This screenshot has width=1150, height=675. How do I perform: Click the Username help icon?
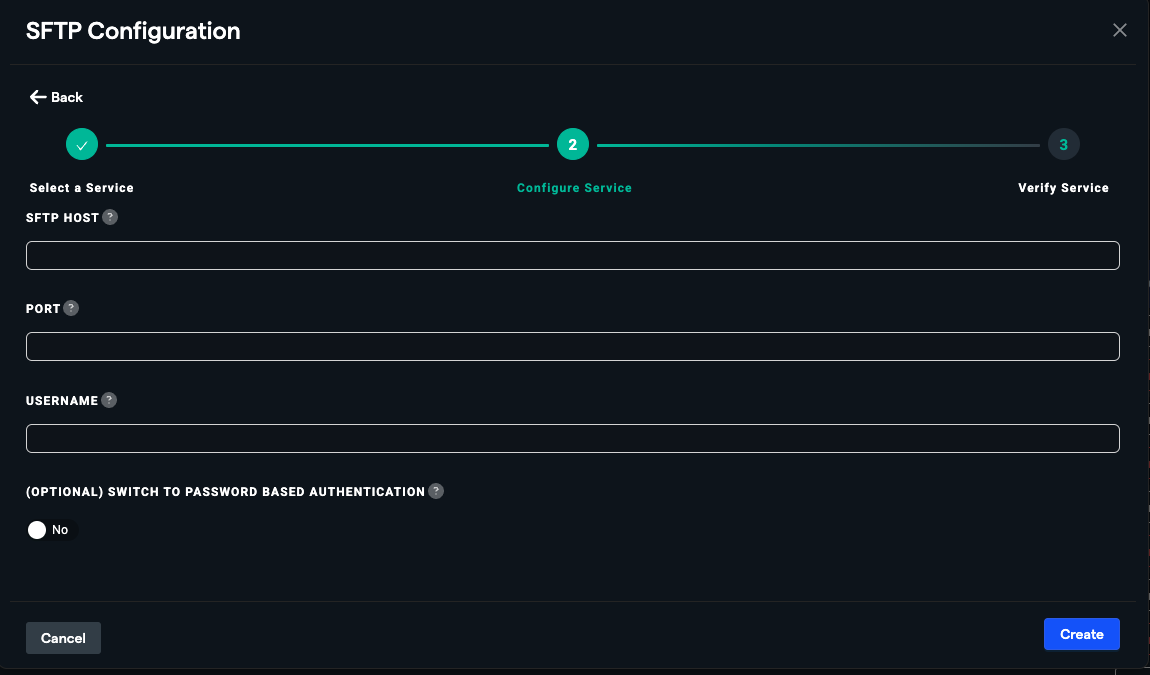point(109,400)
